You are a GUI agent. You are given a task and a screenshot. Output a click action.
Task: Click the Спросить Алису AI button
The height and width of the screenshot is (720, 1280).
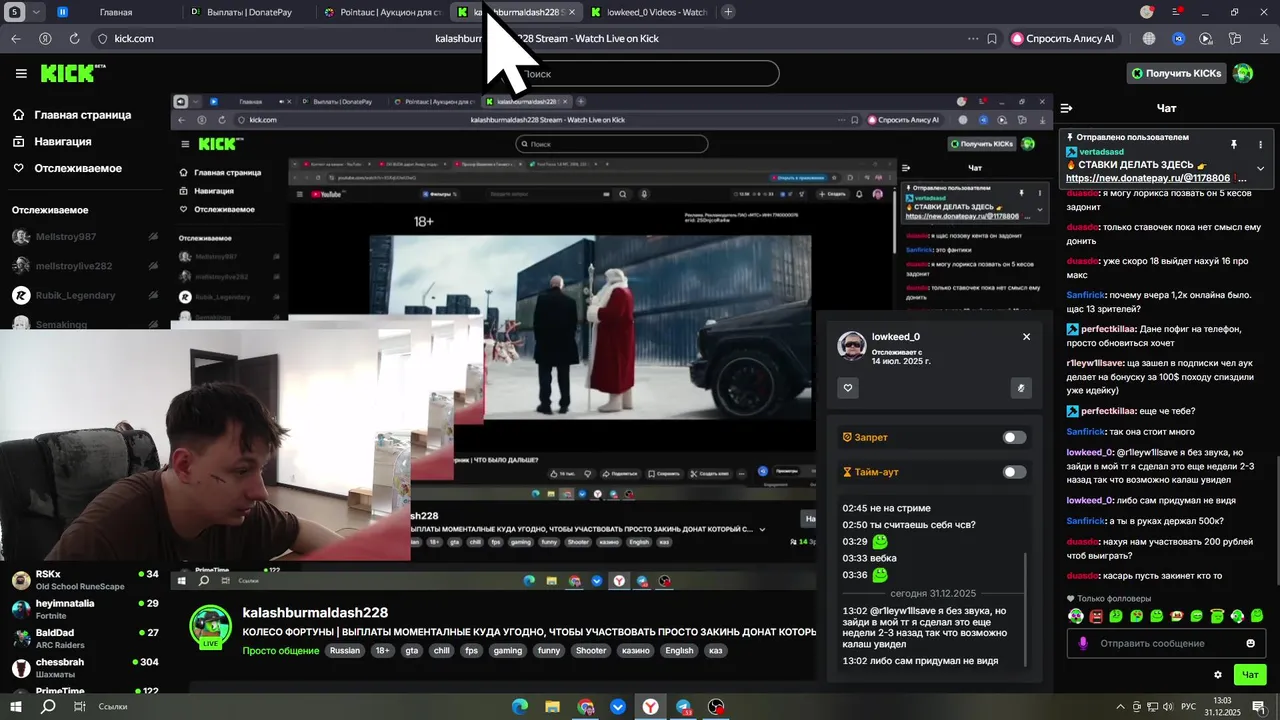[1067, 38]
